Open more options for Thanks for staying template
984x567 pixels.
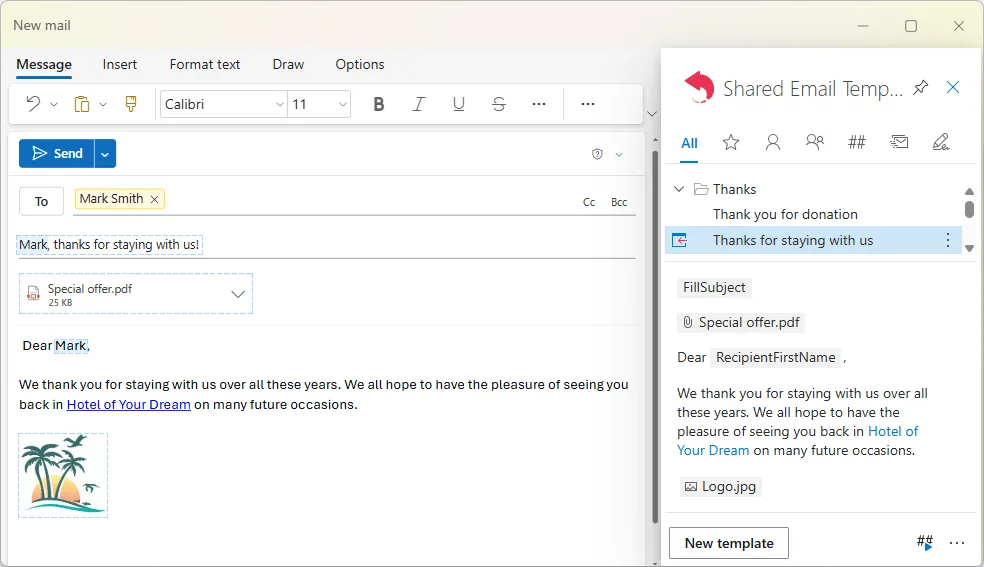coord(948,240)
